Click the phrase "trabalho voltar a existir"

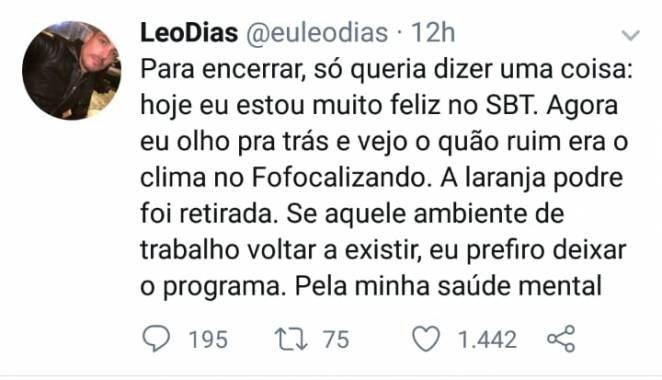(282, 250)
